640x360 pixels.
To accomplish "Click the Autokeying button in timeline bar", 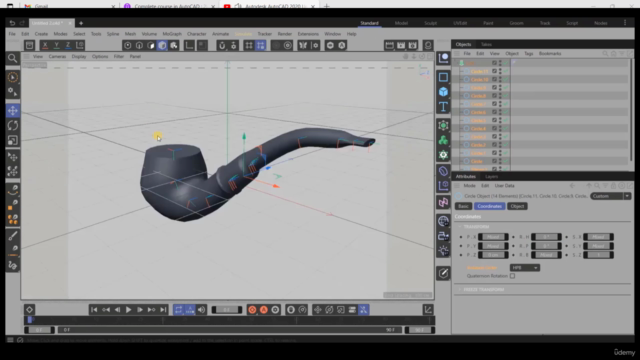I will pyautogui.click(x=264, y=310).
